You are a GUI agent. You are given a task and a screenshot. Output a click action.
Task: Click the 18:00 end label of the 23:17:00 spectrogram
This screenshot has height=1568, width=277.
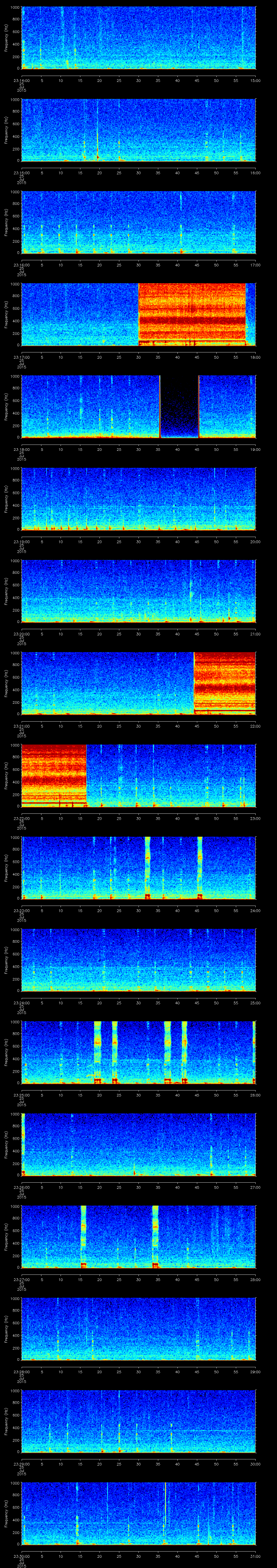(255, 357)
